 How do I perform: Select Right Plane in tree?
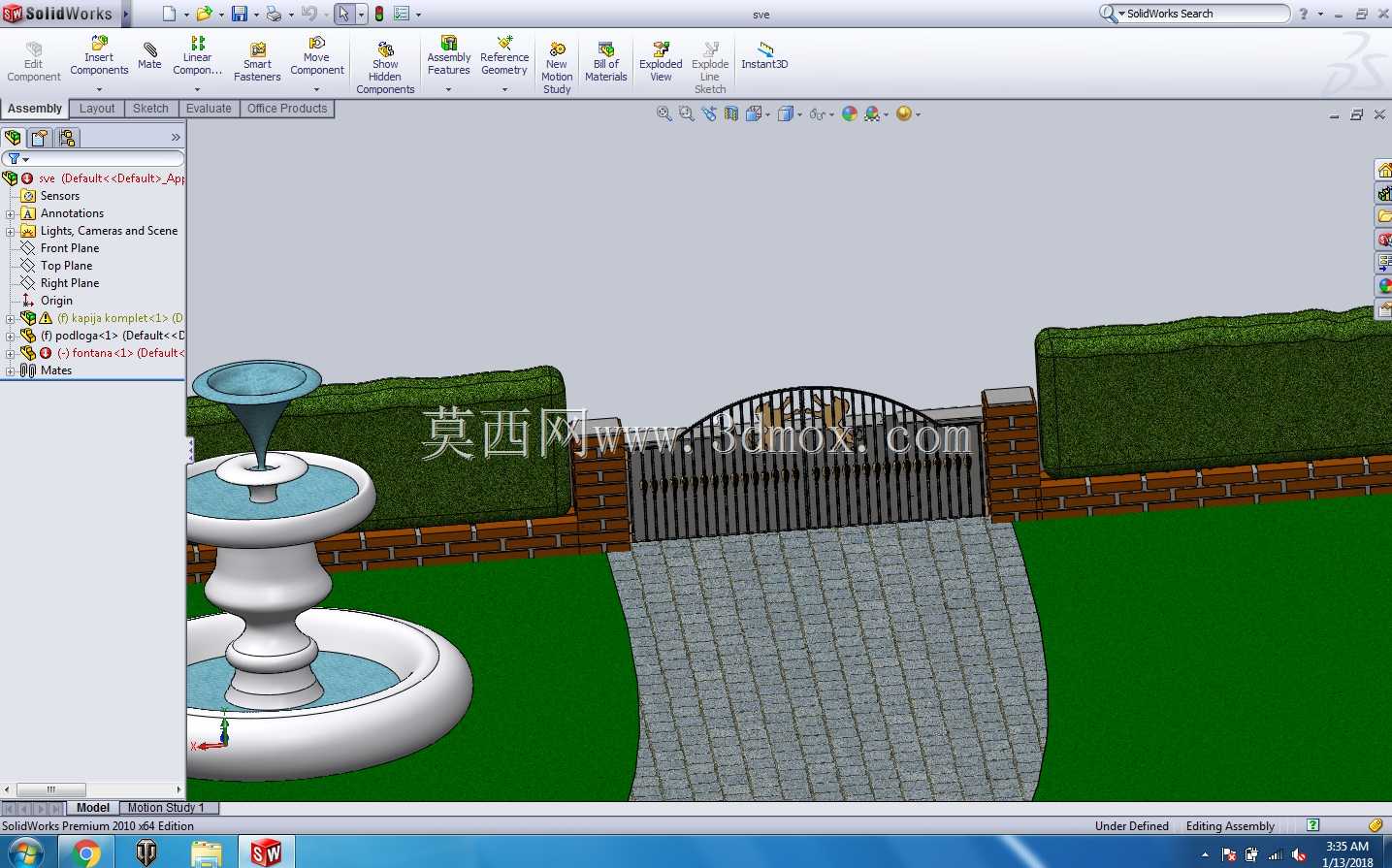70,283
